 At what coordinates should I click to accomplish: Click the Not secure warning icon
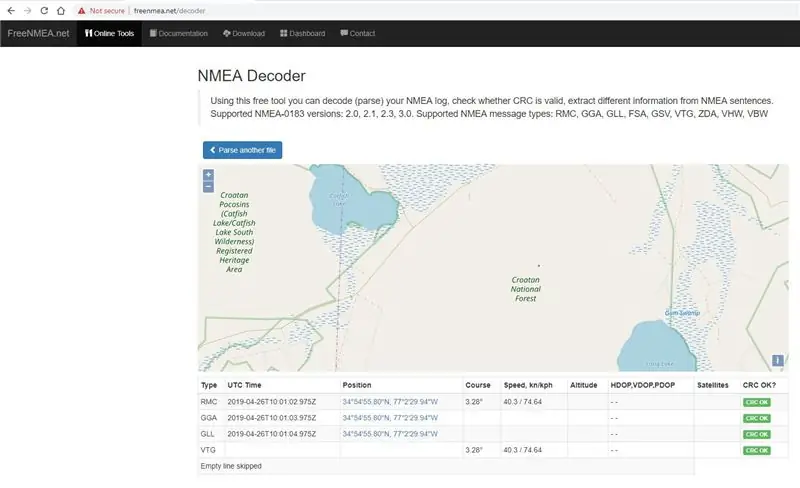(x=81, y=11)
